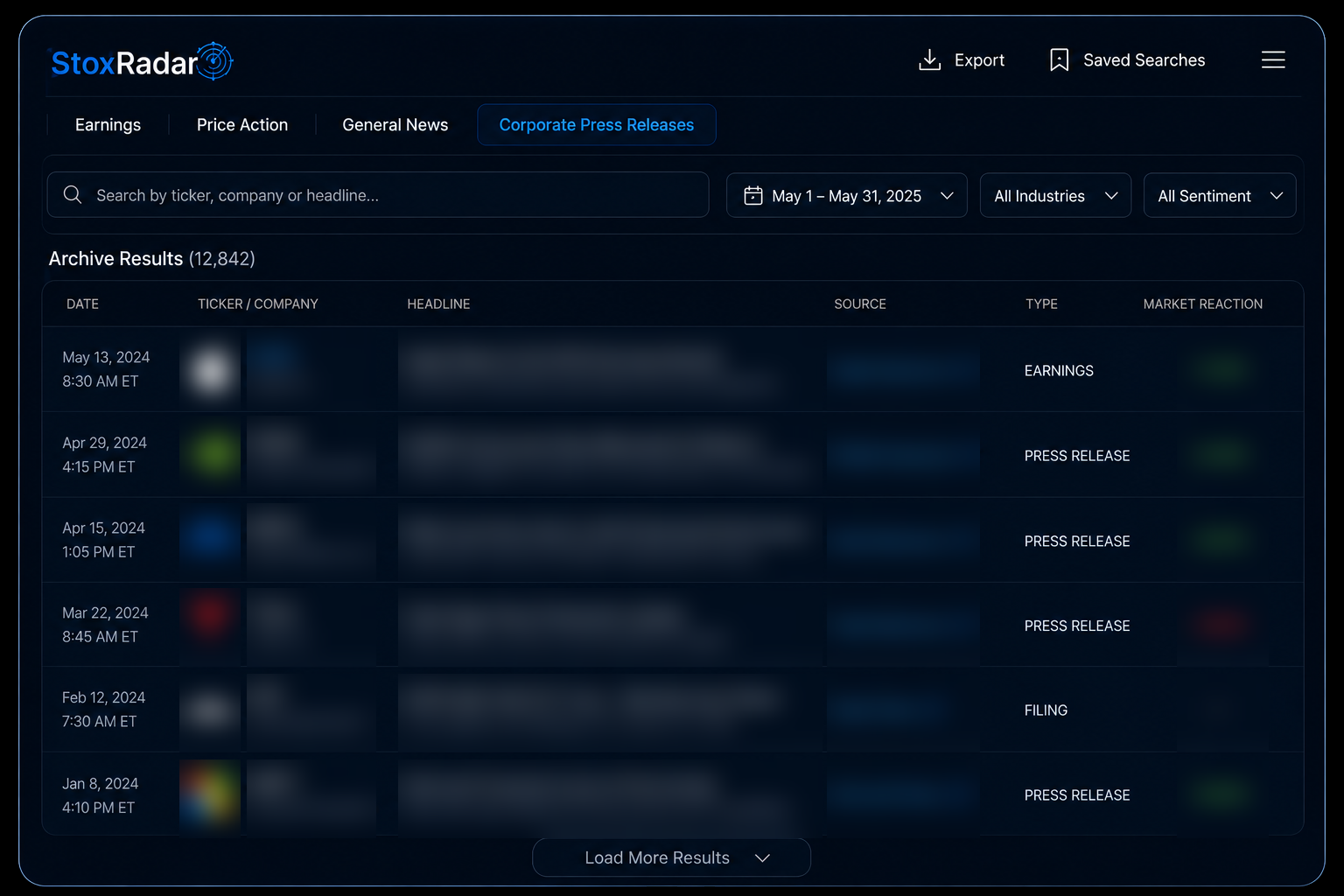Click the company logo in the Apr 29 row
The image size is (1344, 896).
tap(210, 454)
